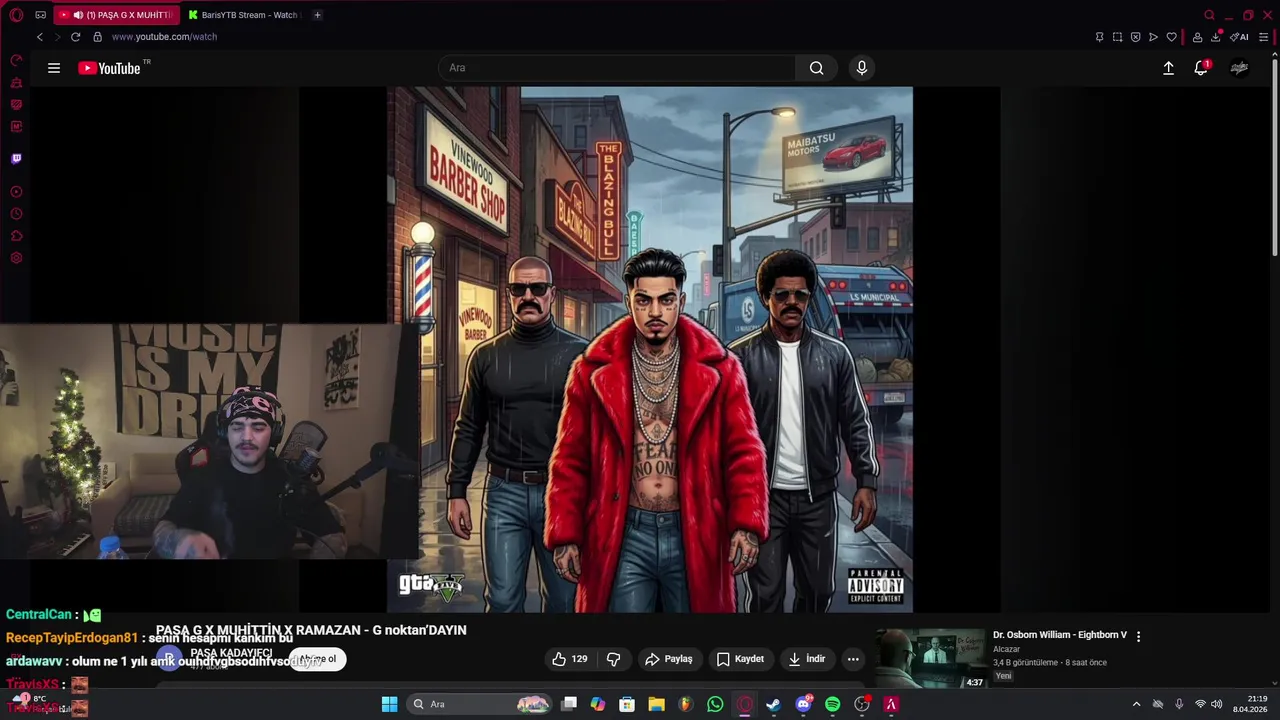
Task: Click the Paylaş share button
Action: point(669,659)
